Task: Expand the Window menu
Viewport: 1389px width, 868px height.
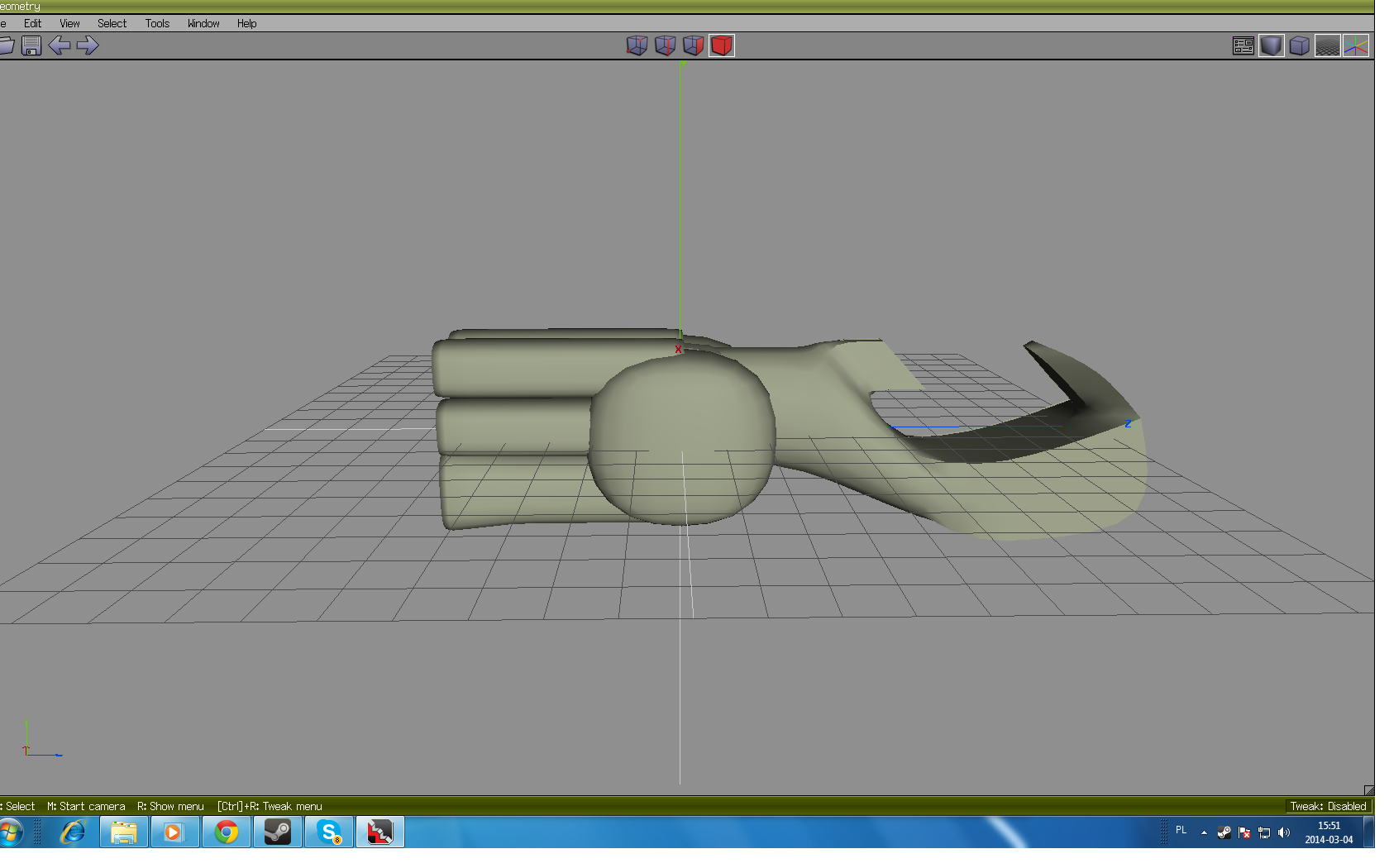Action: point(203,23)
